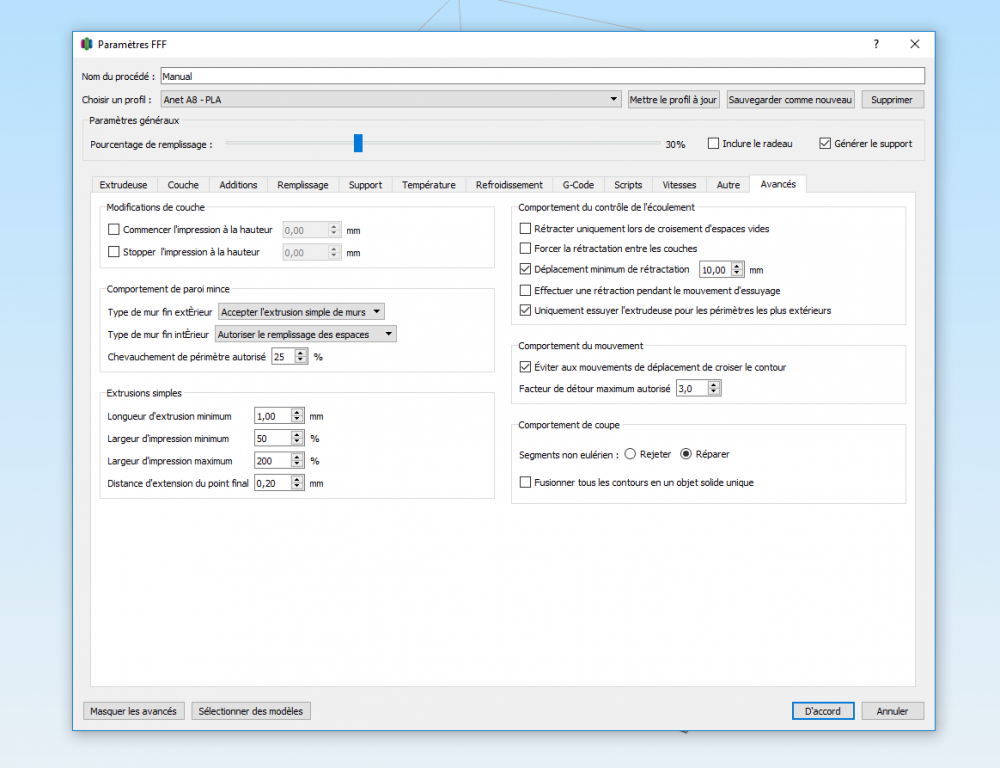Check Rétracter uniquement lors de croisement d'espaces vides
The image size is (1000, 768).
coord(525,228)
